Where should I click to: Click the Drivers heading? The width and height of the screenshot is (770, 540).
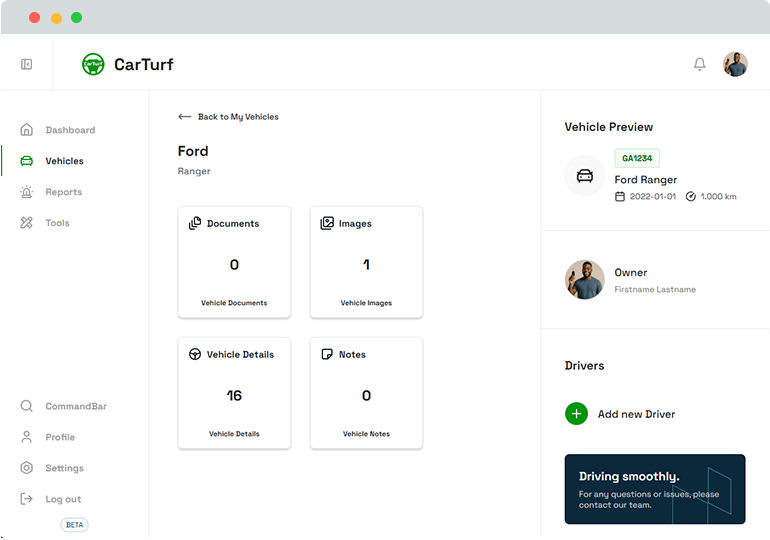pyautogui.click(x=584, y=365)
